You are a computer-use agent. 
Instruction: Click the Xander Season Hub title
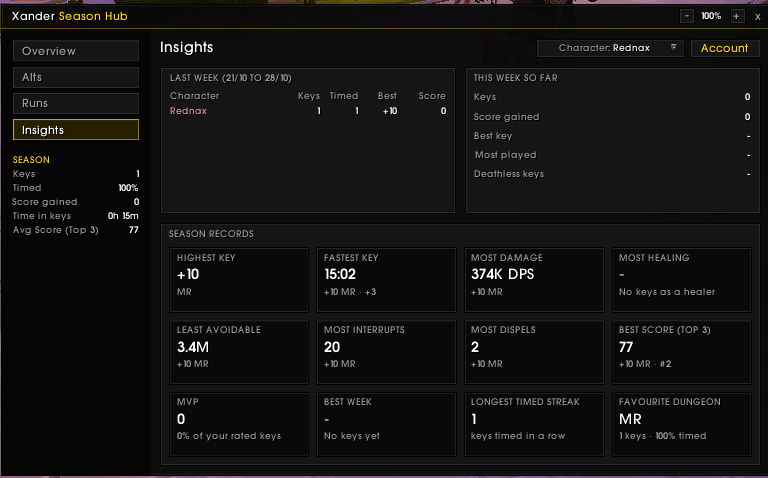point(70,16)
